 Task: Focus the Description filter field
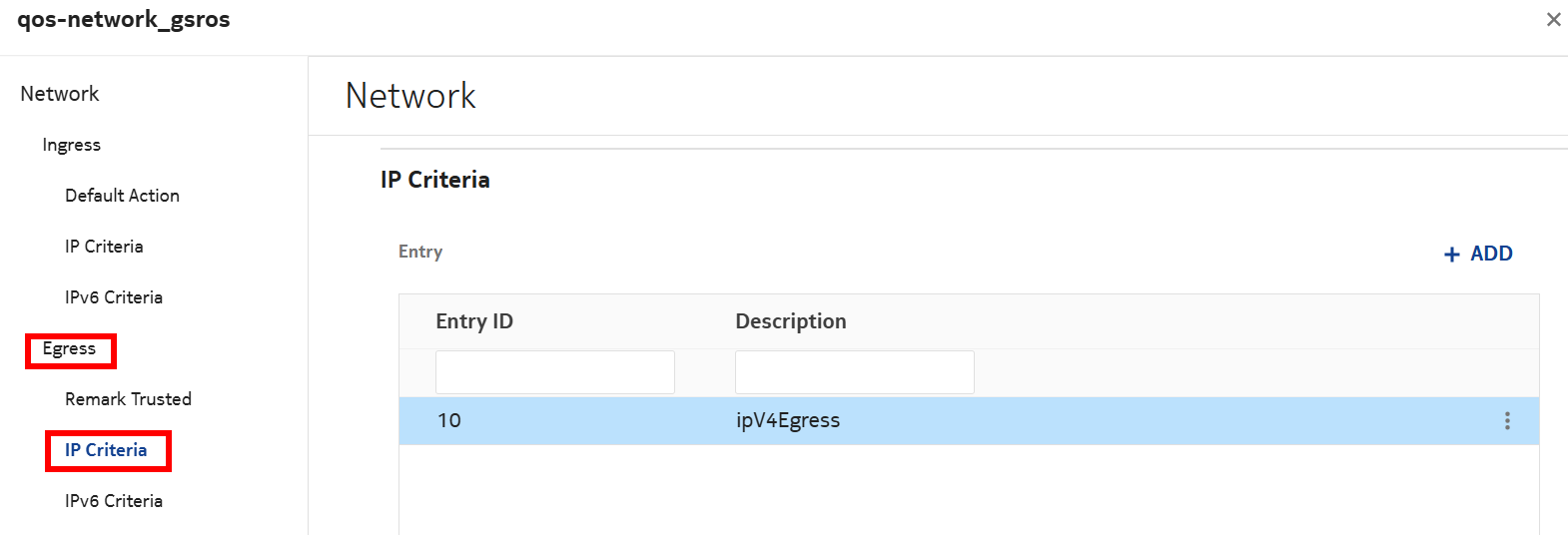click(854, 372)
